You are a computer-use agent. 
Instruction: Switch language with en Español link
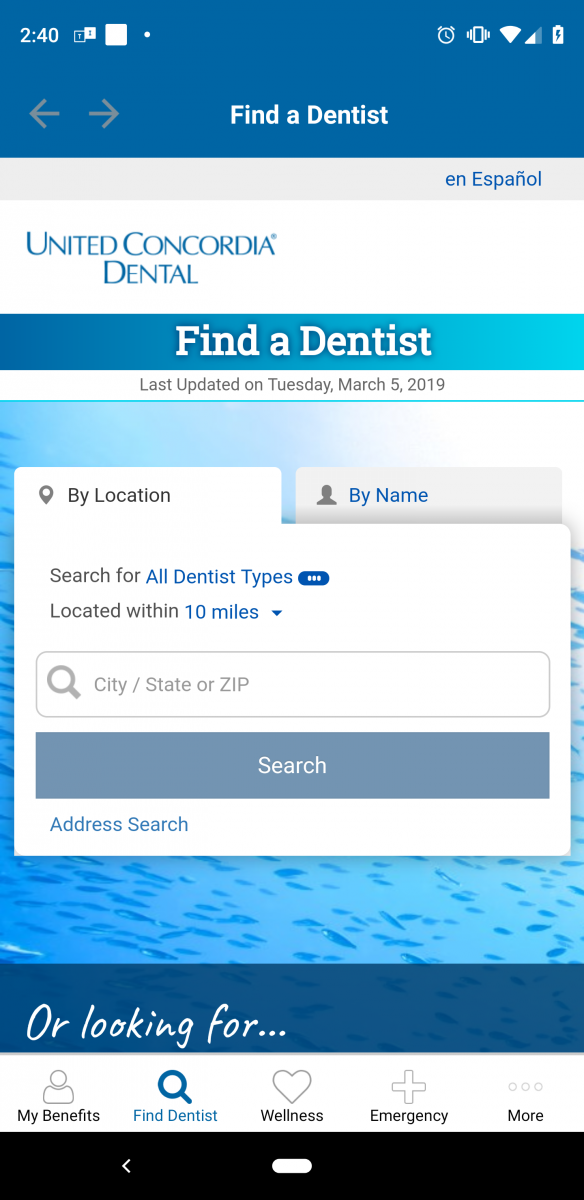click(x=493, y=179)
